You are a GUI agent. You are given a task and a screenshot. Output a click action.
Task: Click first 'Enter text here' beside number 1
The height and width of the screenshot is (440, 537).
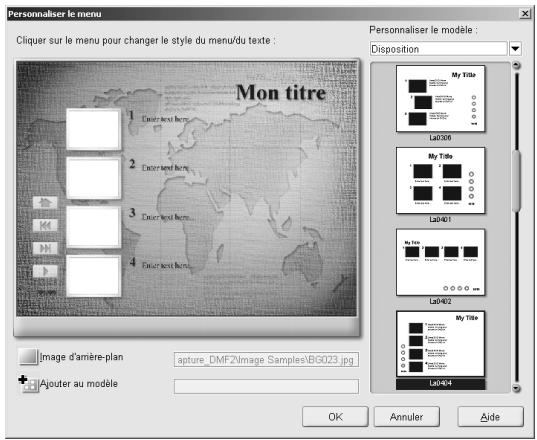[x=166, y=119]
